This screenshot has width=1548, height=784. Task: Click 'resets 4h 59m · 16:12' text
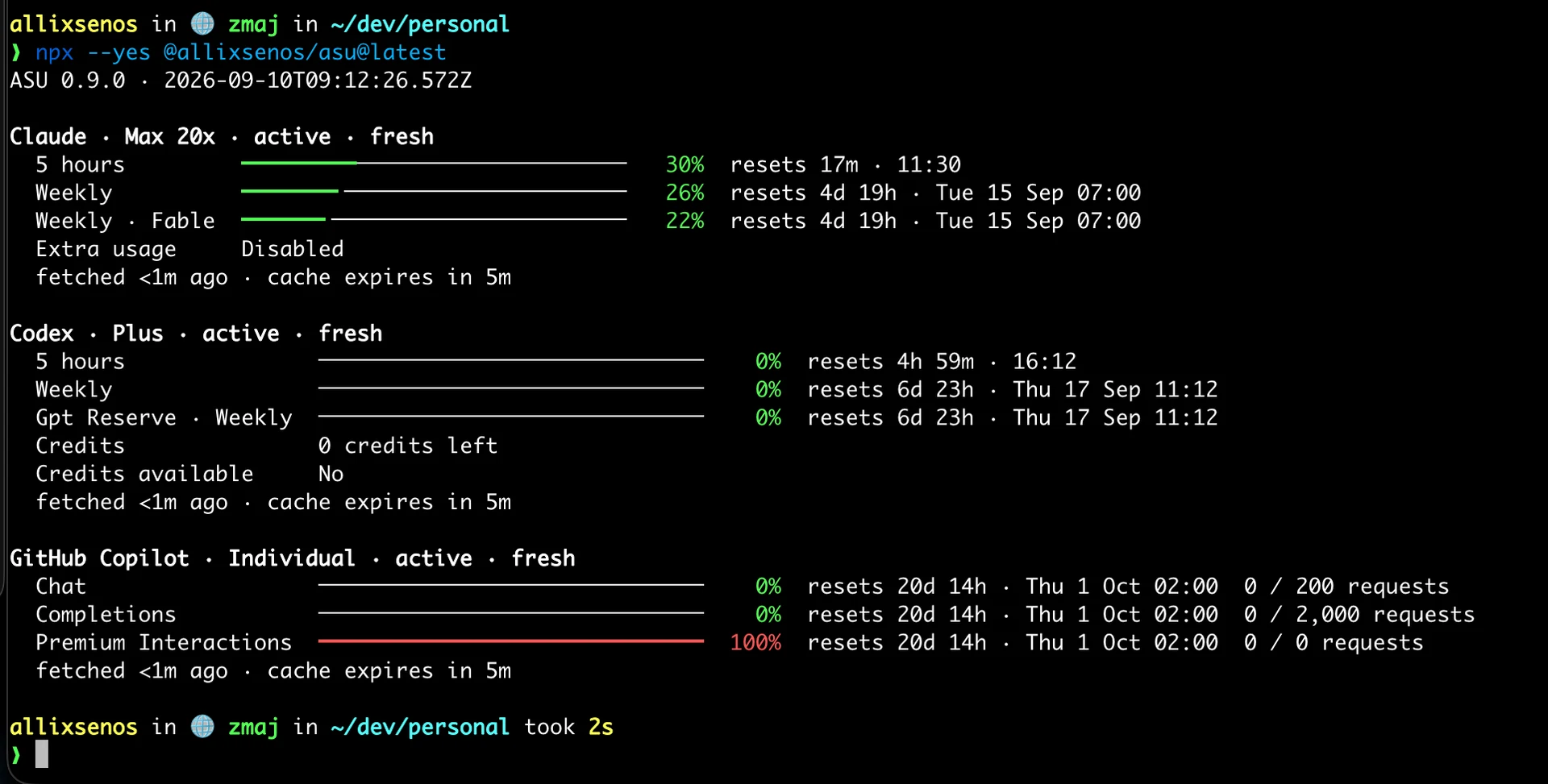click(943, 361)
